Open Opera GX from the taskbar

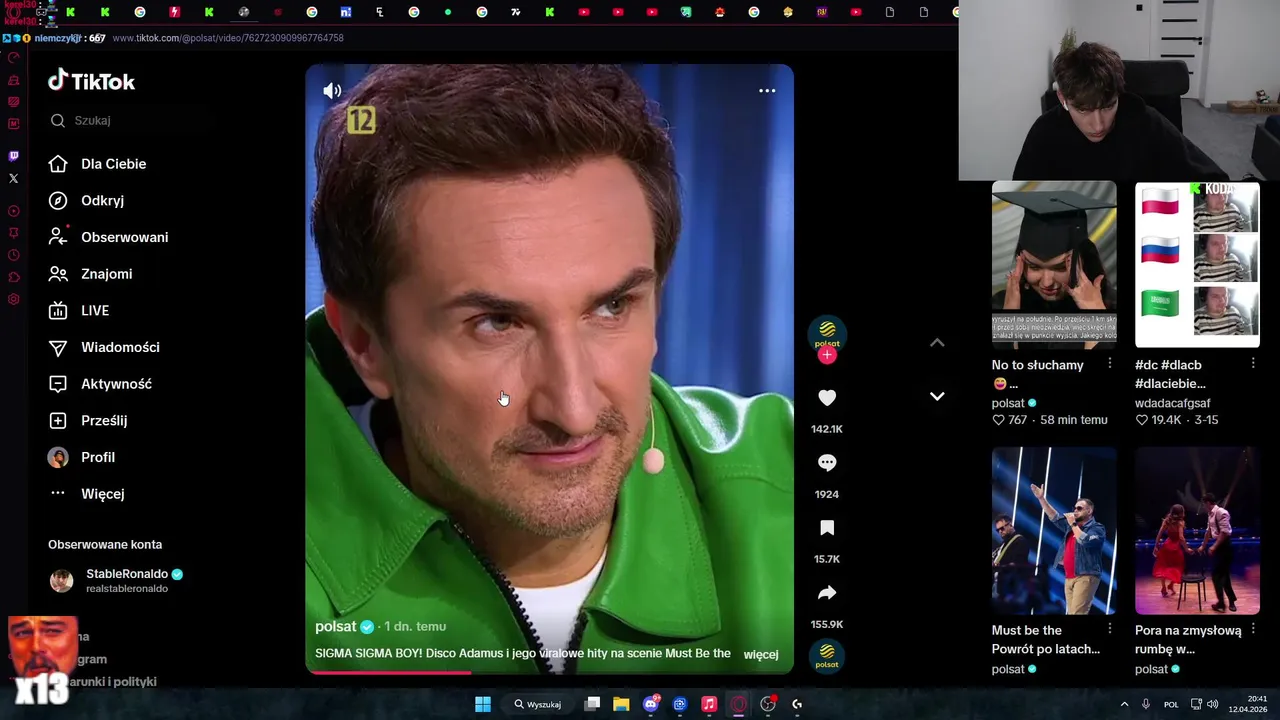coord(739,704)
